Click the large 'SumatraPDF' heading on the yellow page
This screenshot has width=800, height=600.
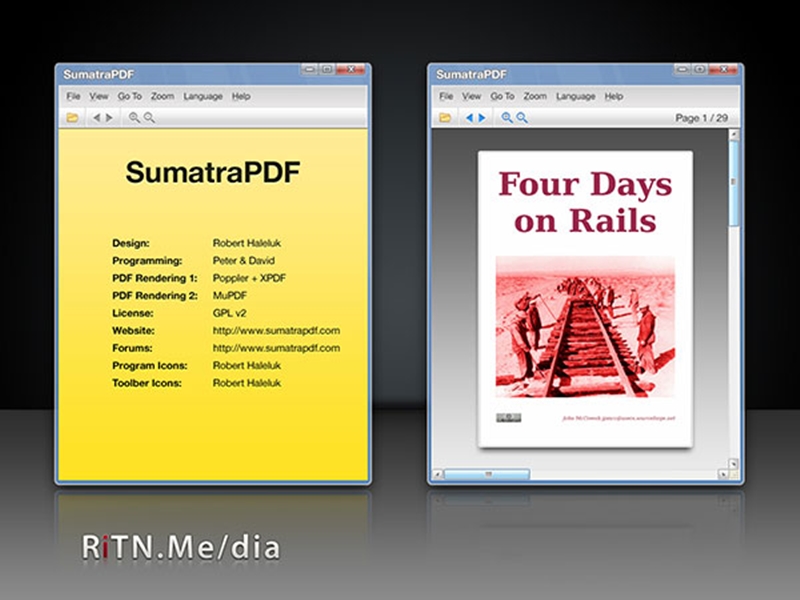pos(213,172)
